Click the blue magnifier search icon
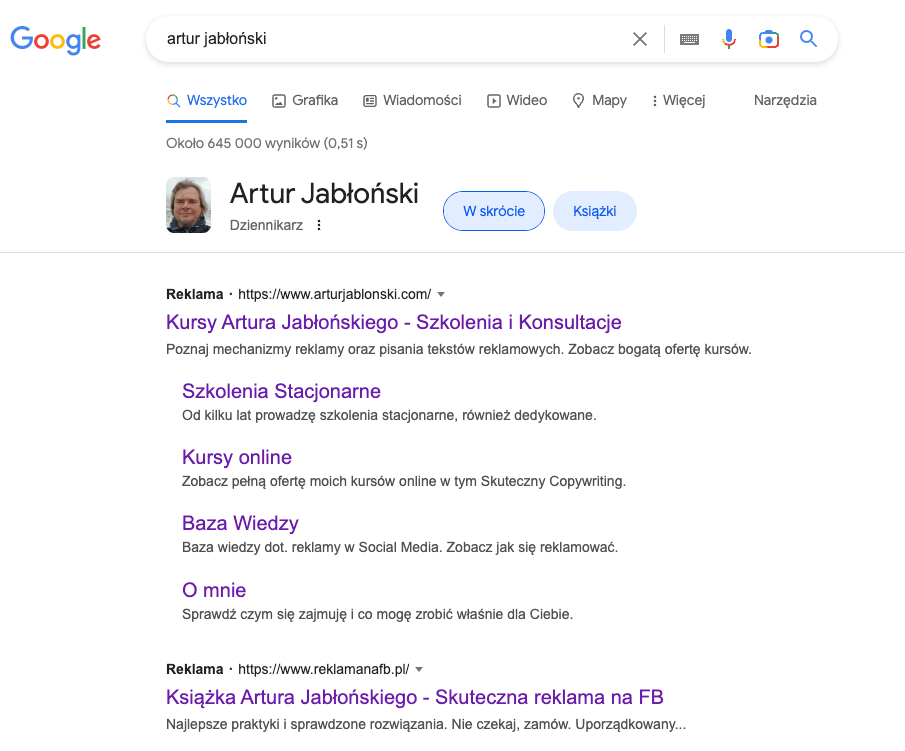The height and width of the screenshot is (751, 905). [x=808, y=39]
